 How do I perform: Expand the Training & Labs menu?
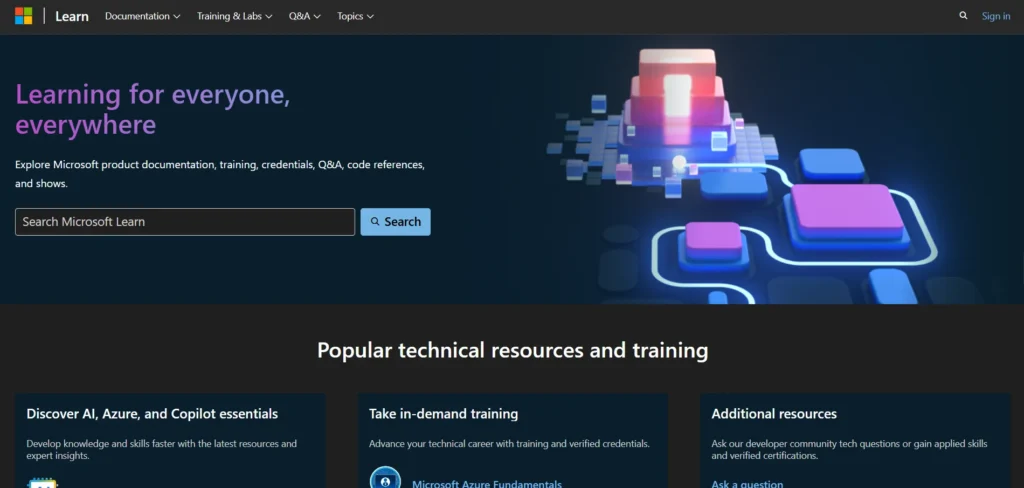234,16
